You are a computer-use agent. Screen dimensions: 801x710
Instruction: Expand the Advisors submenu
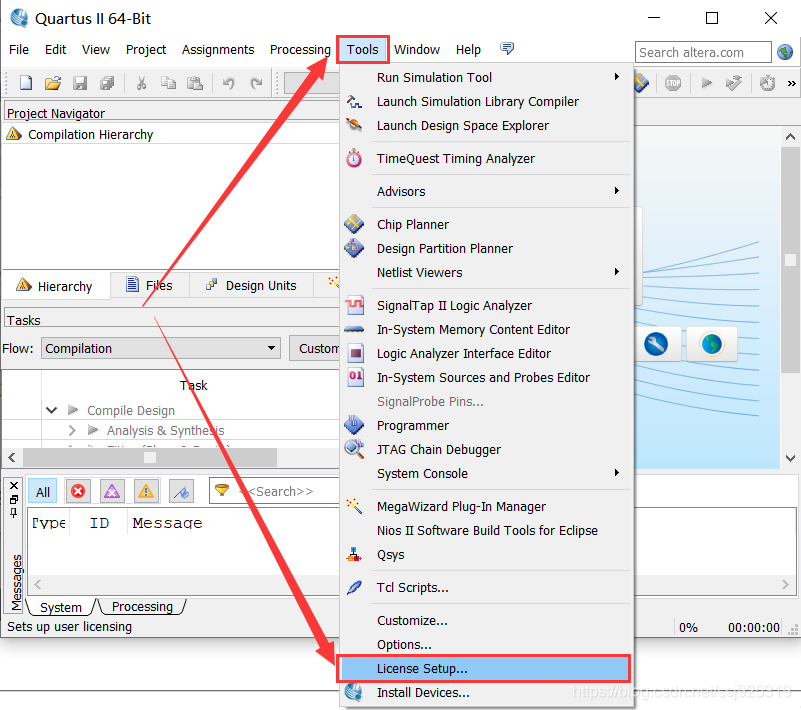point(617,191)
